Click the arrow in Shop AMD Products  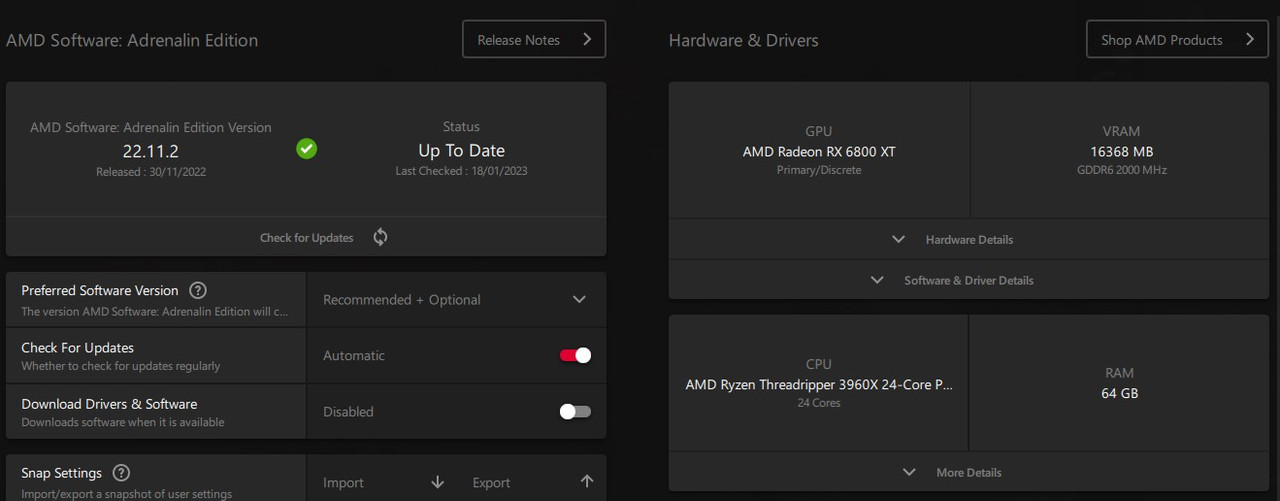[x=1250, y=40]
